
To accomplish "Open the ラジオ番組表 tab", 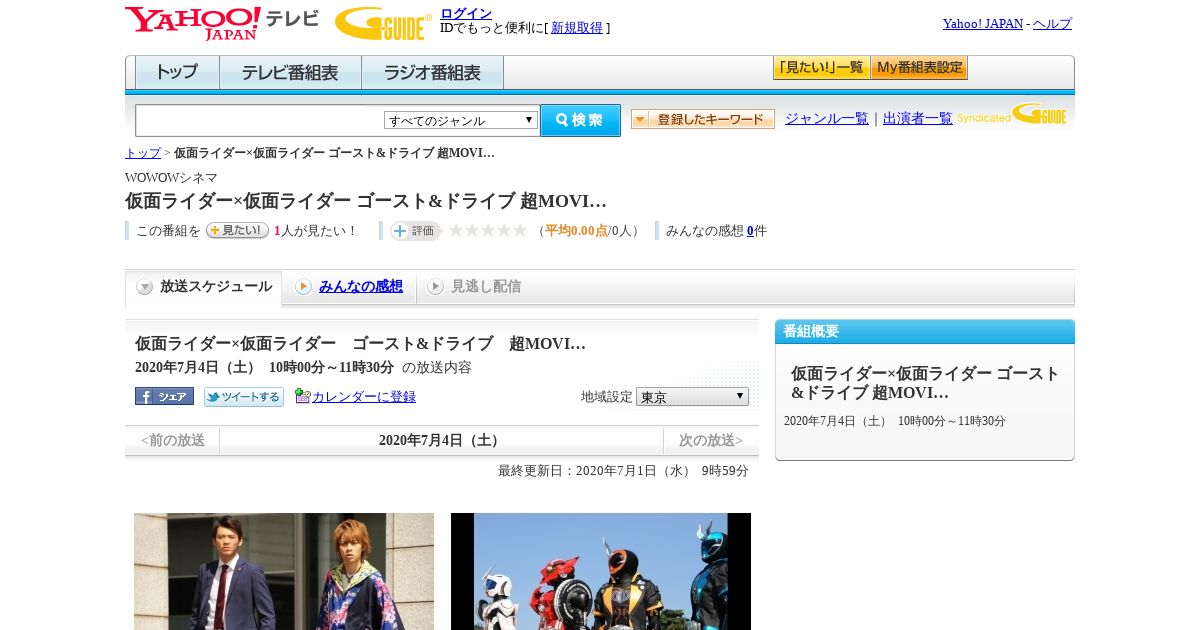I will click(x=432, y=72).
